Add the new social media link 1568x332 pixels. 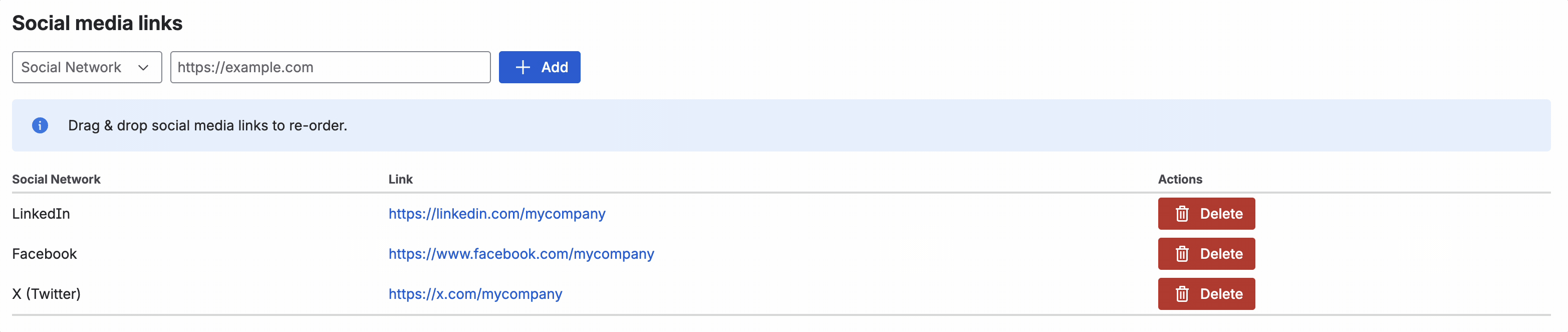[x=540, y=67]
